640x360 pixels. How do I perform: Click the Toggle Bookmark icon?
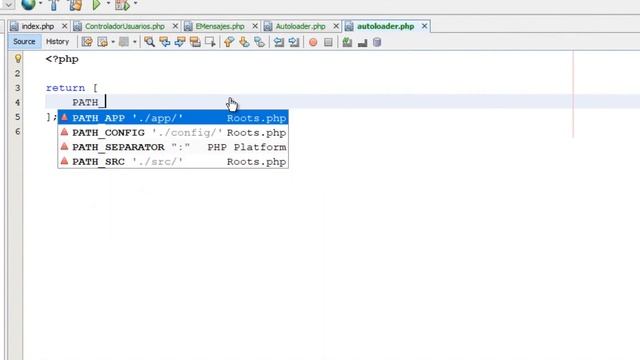click(x=259, y=42)
